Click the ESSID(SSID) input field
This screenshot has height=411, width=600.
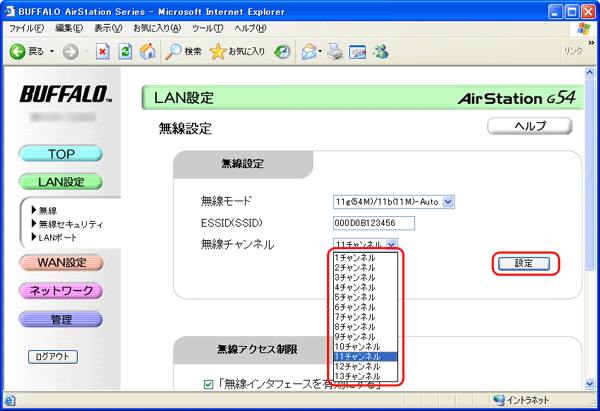[x=374, y=223]
